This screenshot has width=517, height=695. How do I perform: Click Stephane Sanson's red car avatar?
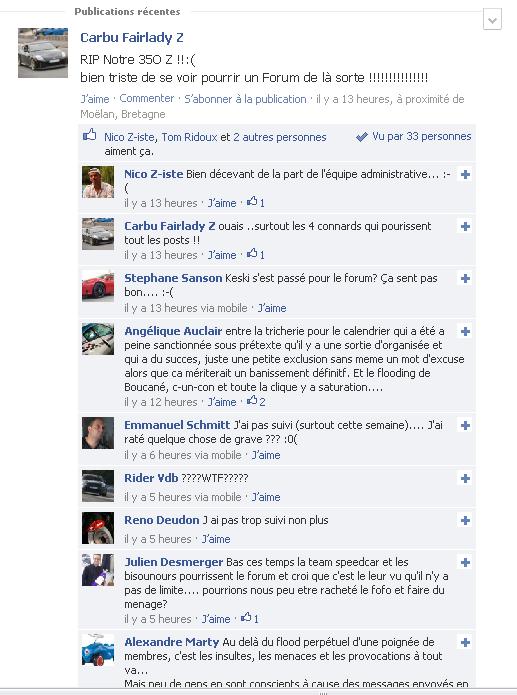tap(98, 286)
